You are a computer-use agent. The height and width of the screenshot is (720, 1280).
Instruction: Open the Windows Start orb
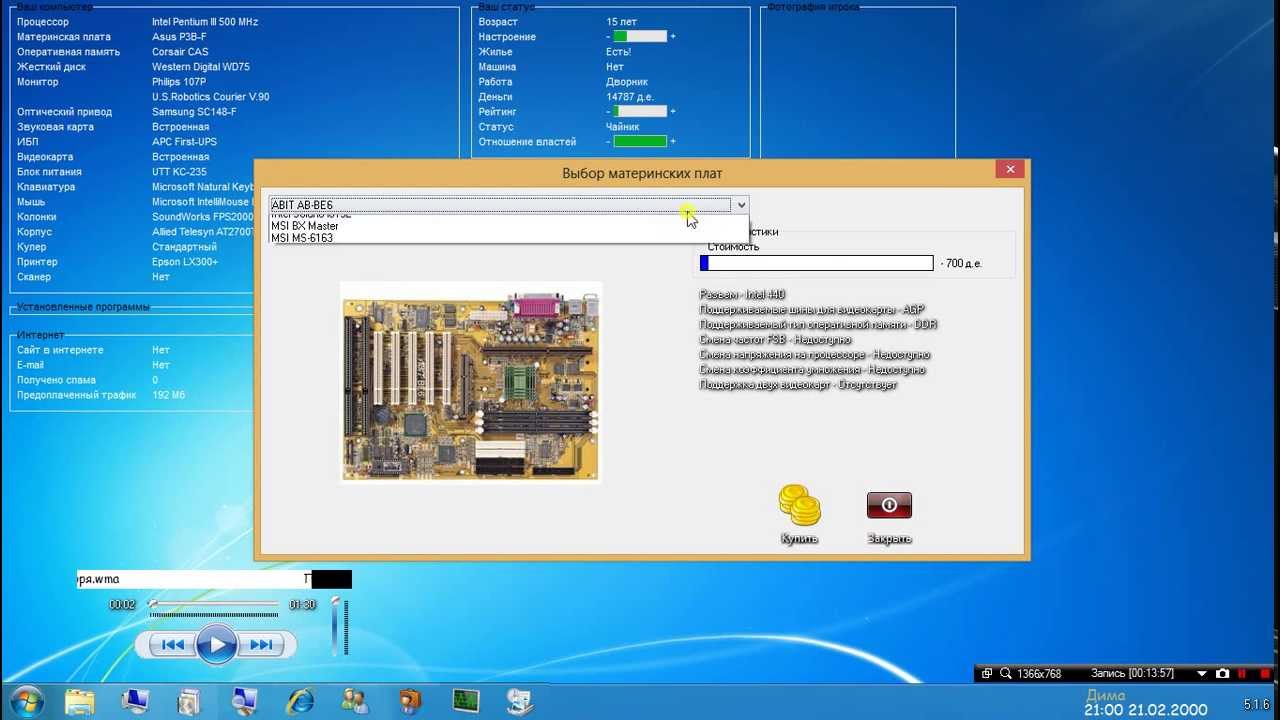[27, 701]
